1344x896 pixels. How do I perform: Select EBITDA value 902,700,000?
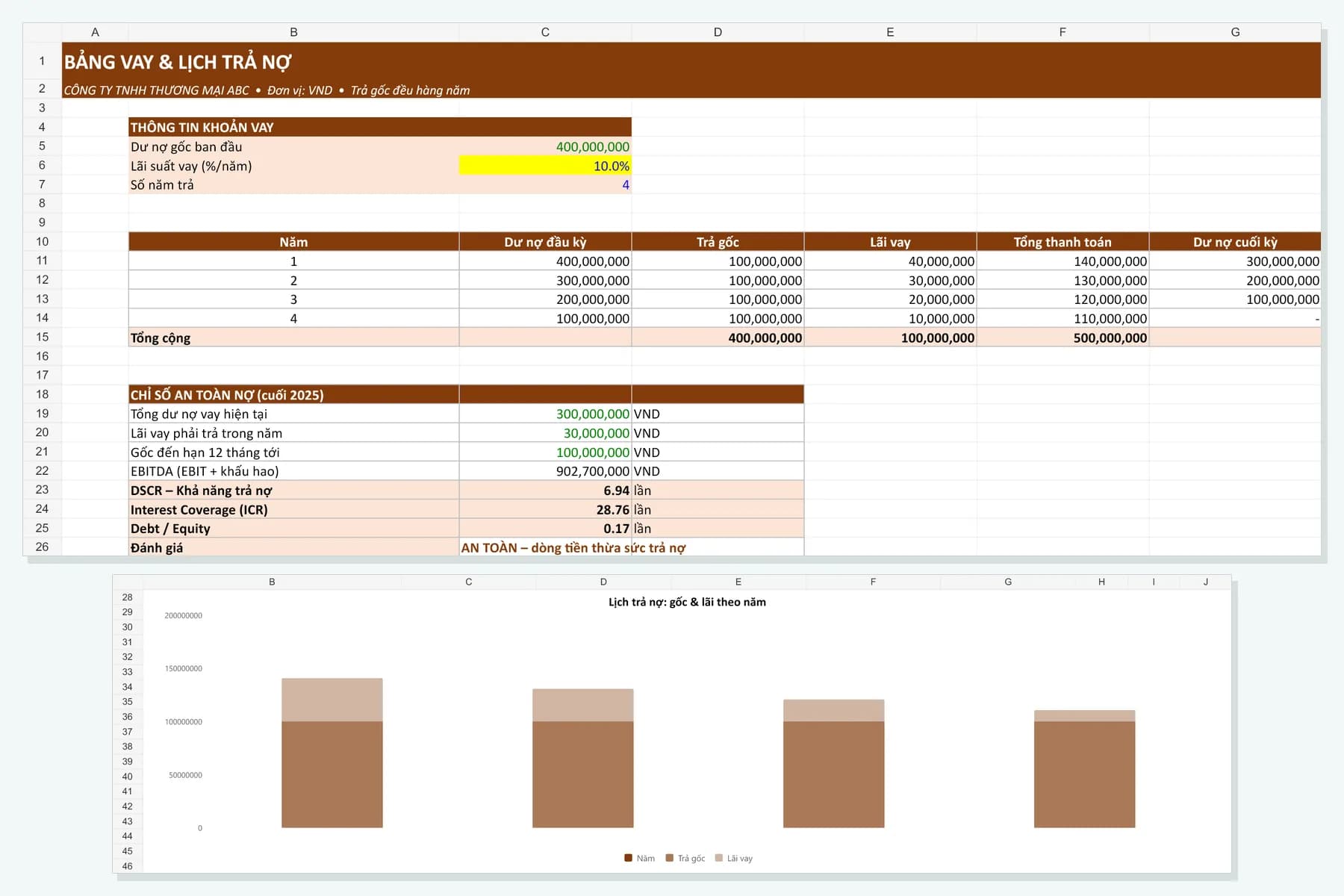click(x=545, y=471)
